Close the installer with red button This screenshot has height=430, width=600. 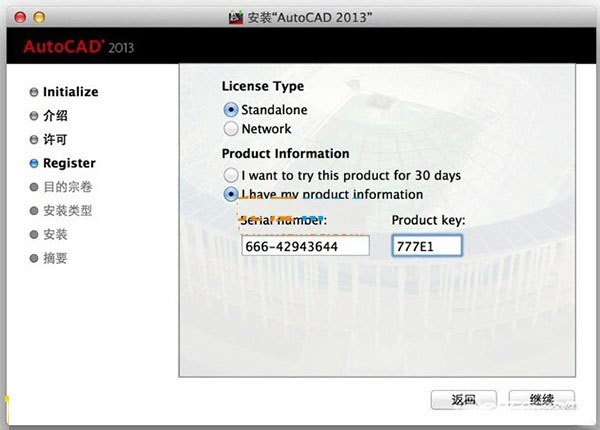point(20,17)
